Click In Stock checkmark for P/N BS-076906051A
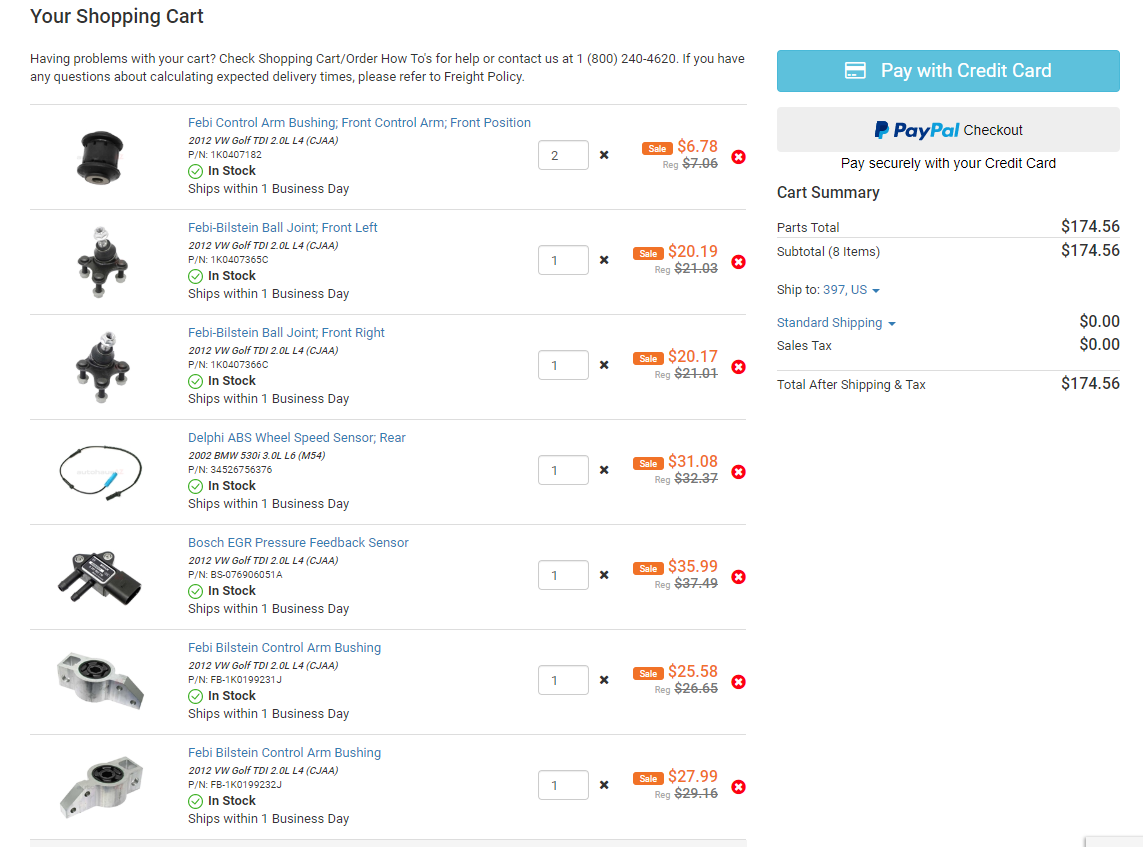 tap(195, 591)
